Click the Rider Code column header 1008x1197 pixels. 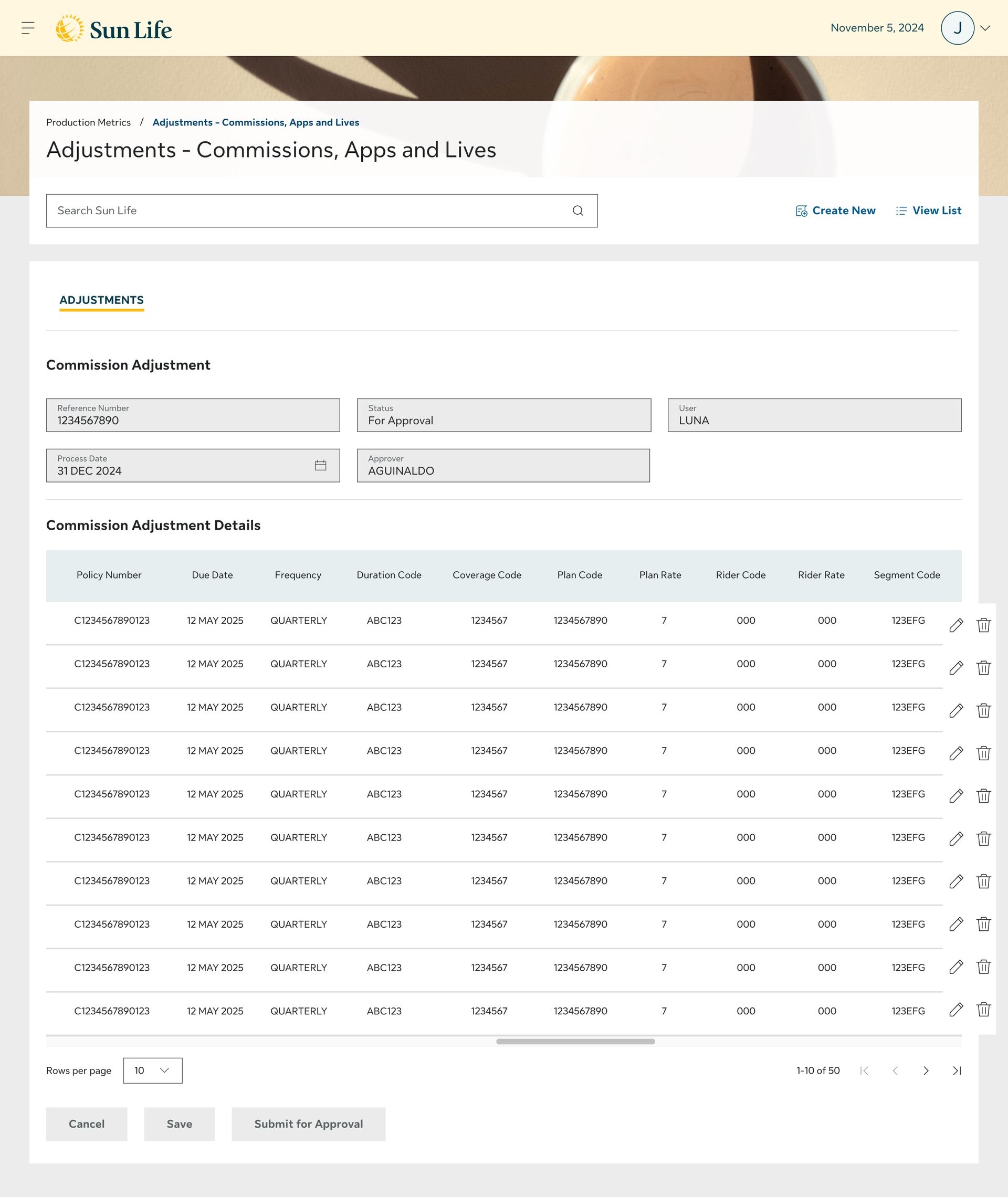[x=741, y=575]
